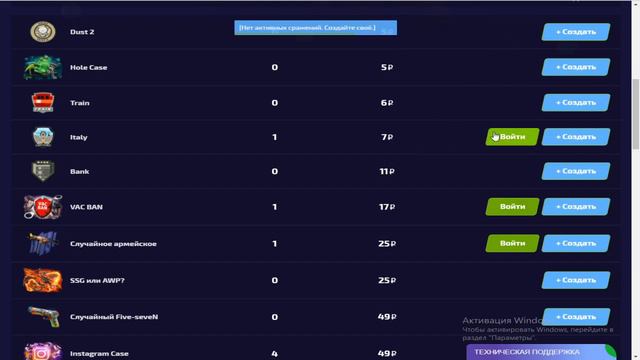Viewport: 640px width, 360px height.
Task: Click the VAC BAN case name
Action: click(x=87, y=207)
